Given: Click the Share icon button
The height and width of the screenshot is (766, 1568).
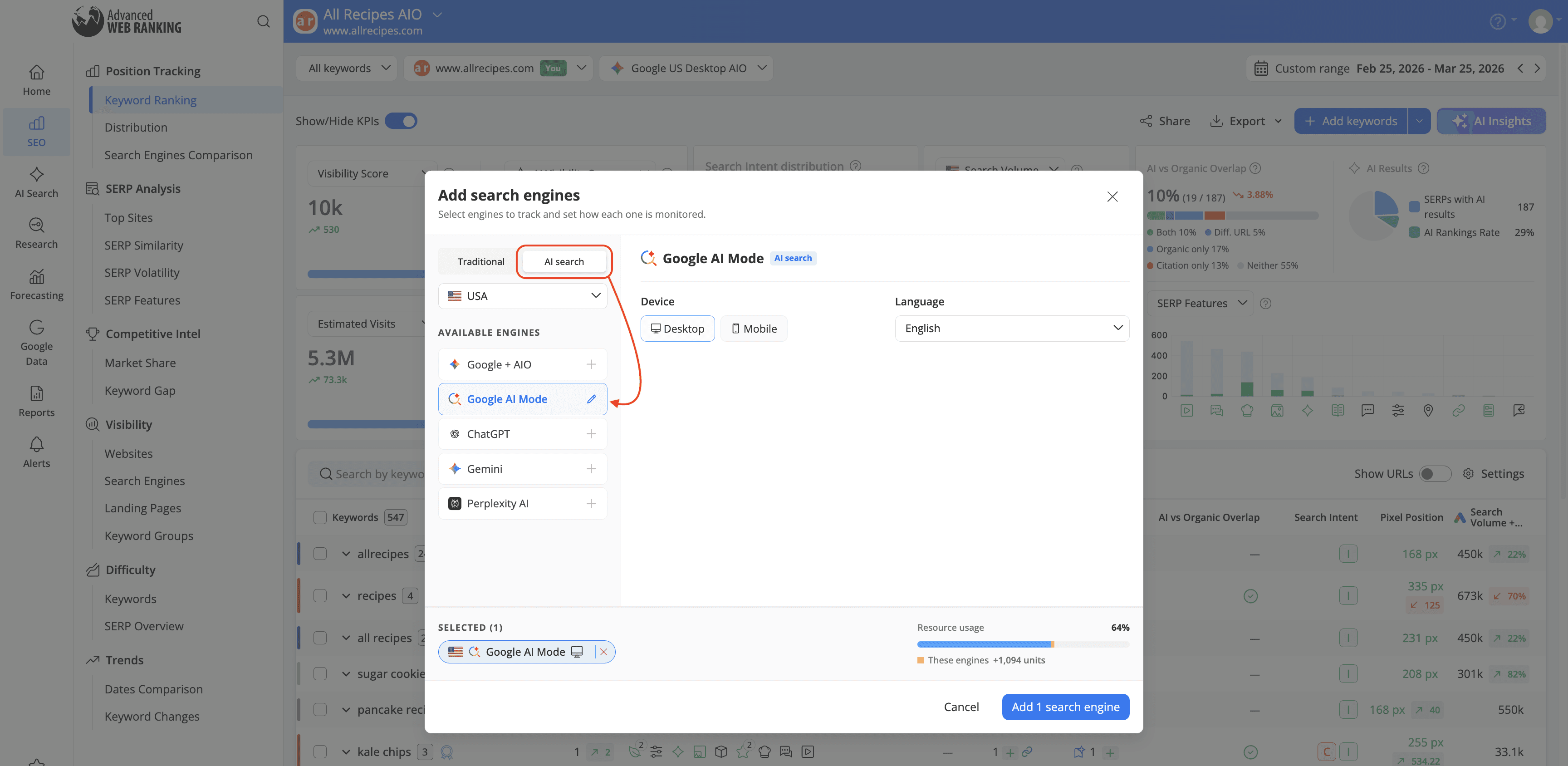Looking at the screenshot, I should point(1146,121).
